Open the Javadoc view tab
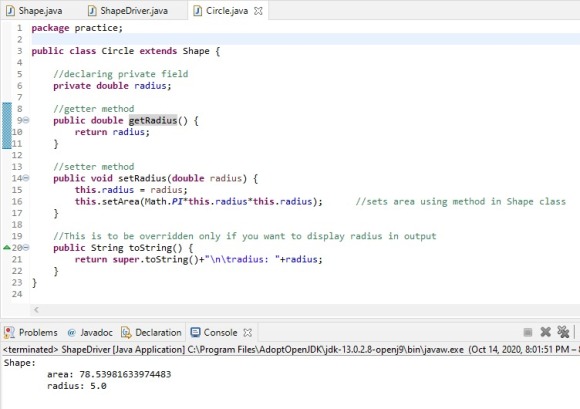The height and width of the screenshot is (409, 580). pos(90,332)
